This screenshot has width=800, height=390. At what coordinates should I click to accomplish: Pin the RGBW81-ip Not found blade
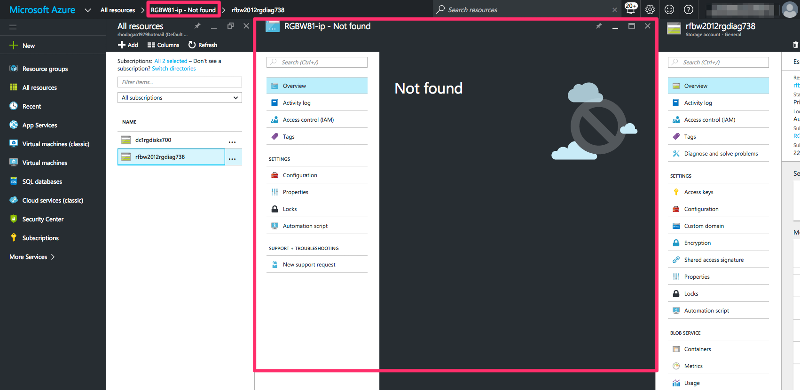(x=599, y=26)
